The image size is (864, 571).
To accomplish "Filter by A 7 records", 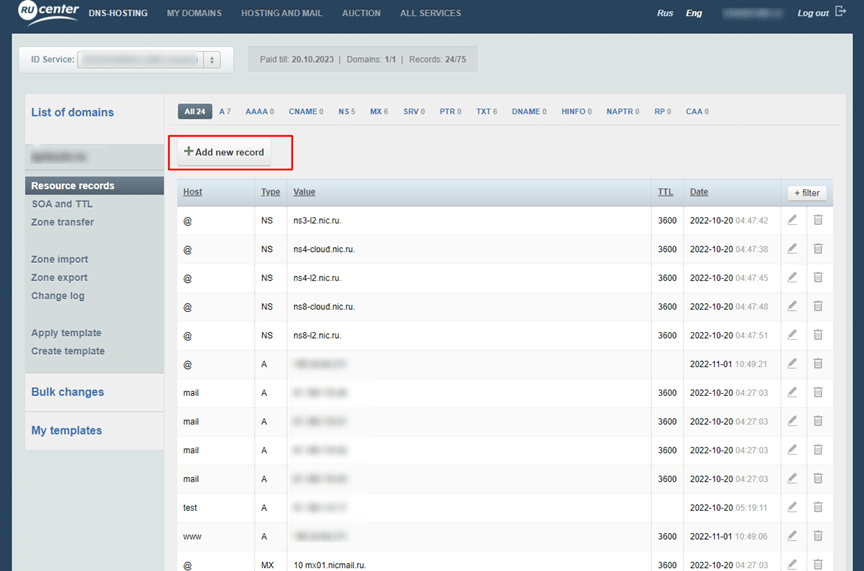I will coord(225,111).
